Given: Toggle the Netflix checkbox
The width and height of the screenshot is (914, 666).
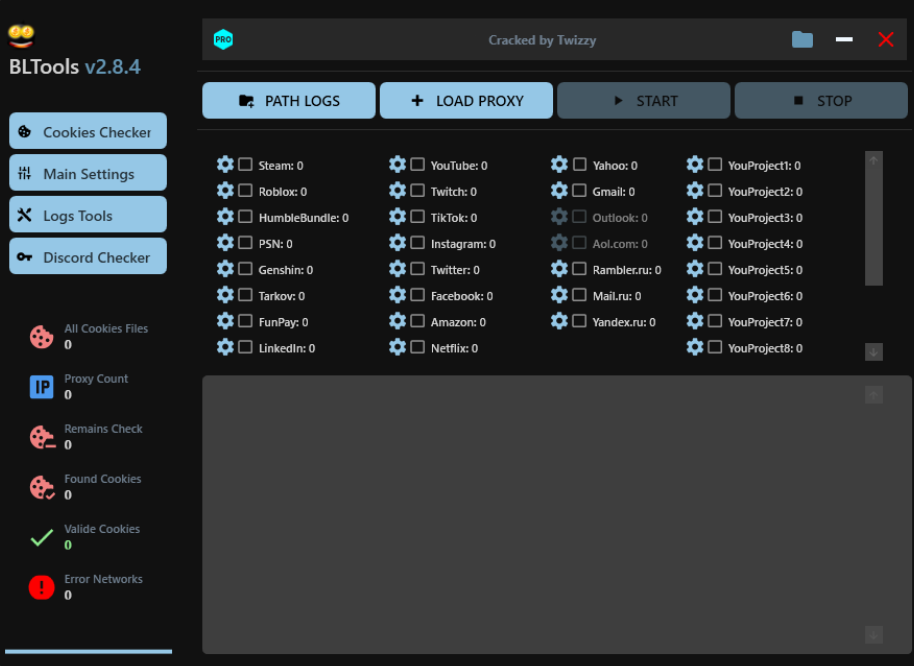Looking at the screenshot, I should pos(417,347).
